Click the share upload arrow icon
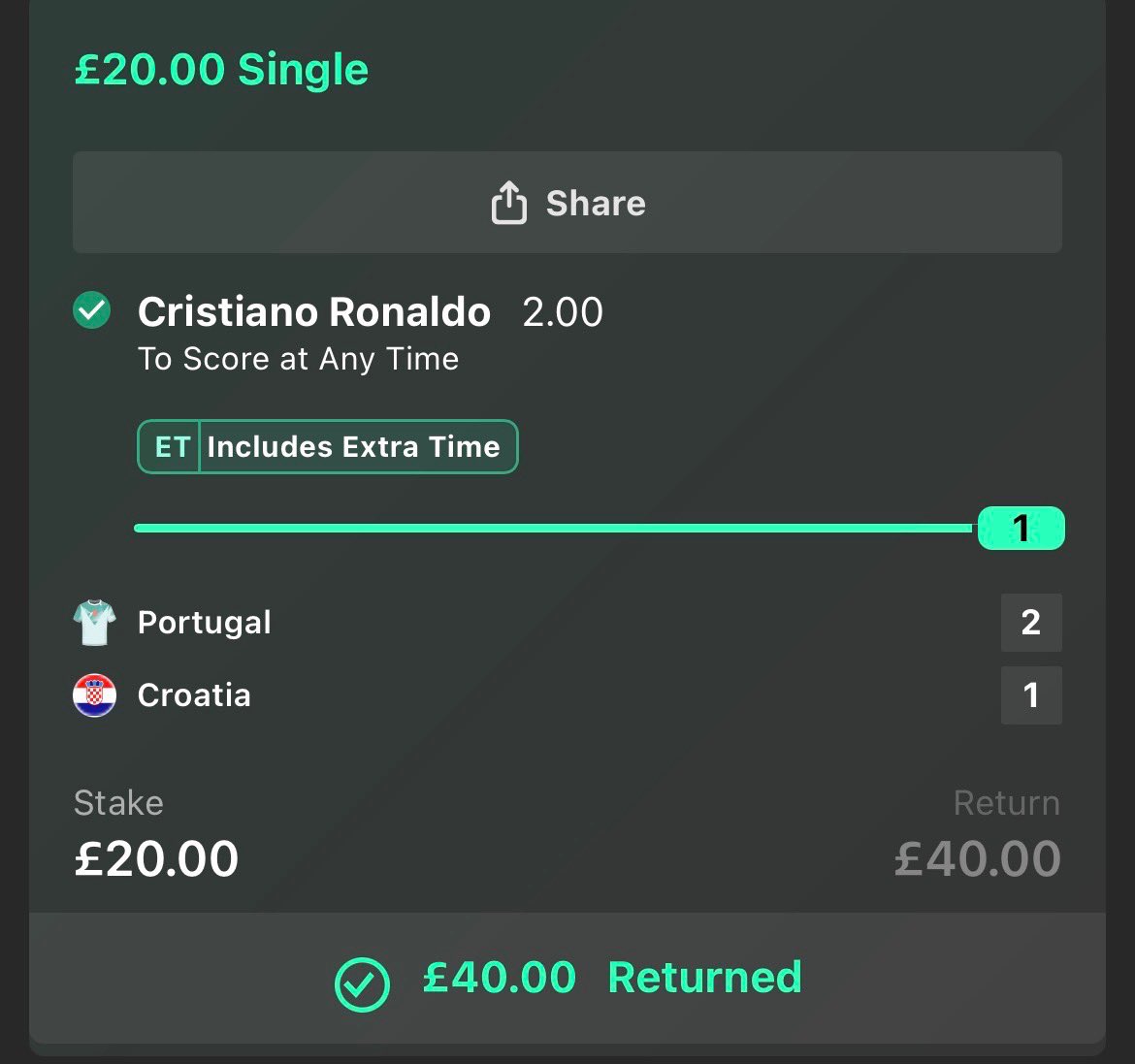1135x1064 pixels. pyautogui.click(x=509, y=202)
